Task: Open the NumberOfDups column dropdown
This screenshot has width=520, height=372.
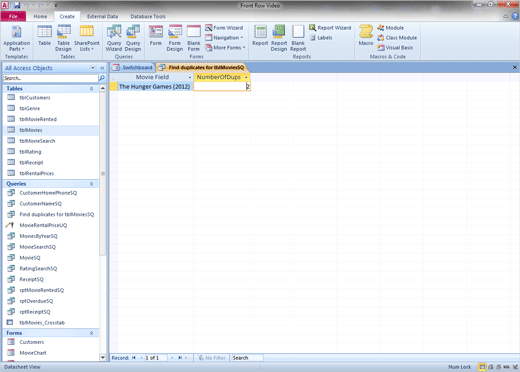Action: pyautogui.click(x=246, y=77)
